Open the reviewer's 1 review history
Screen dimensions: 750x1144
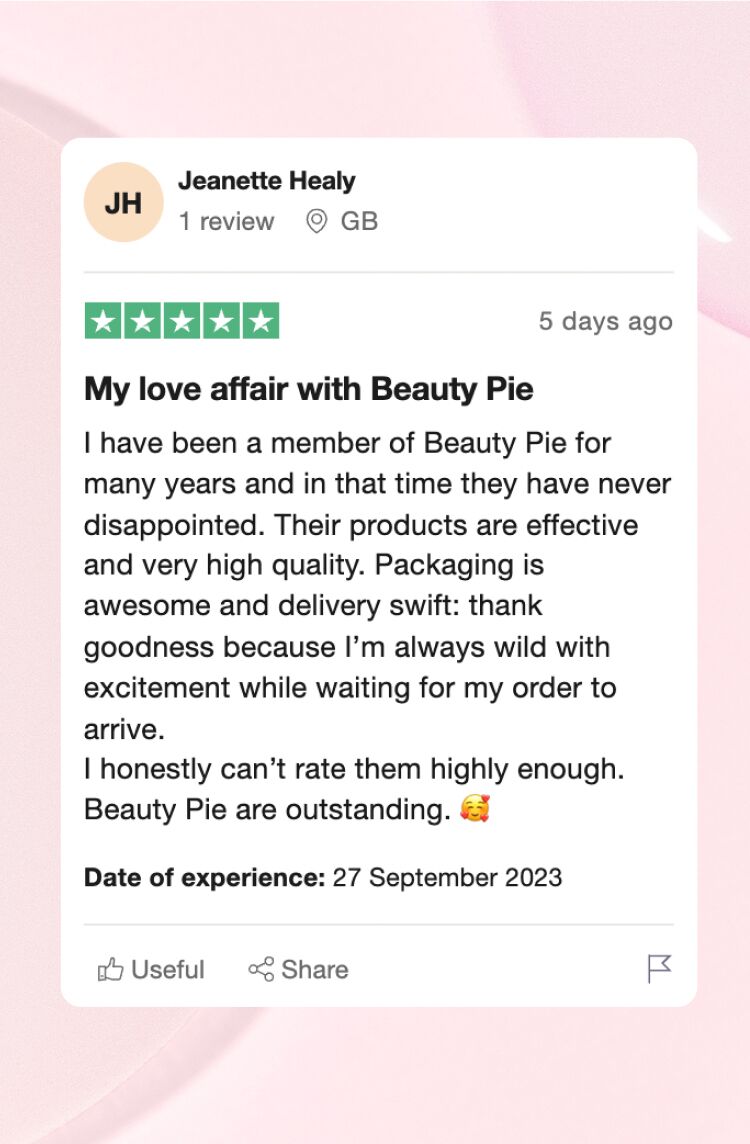227,221
